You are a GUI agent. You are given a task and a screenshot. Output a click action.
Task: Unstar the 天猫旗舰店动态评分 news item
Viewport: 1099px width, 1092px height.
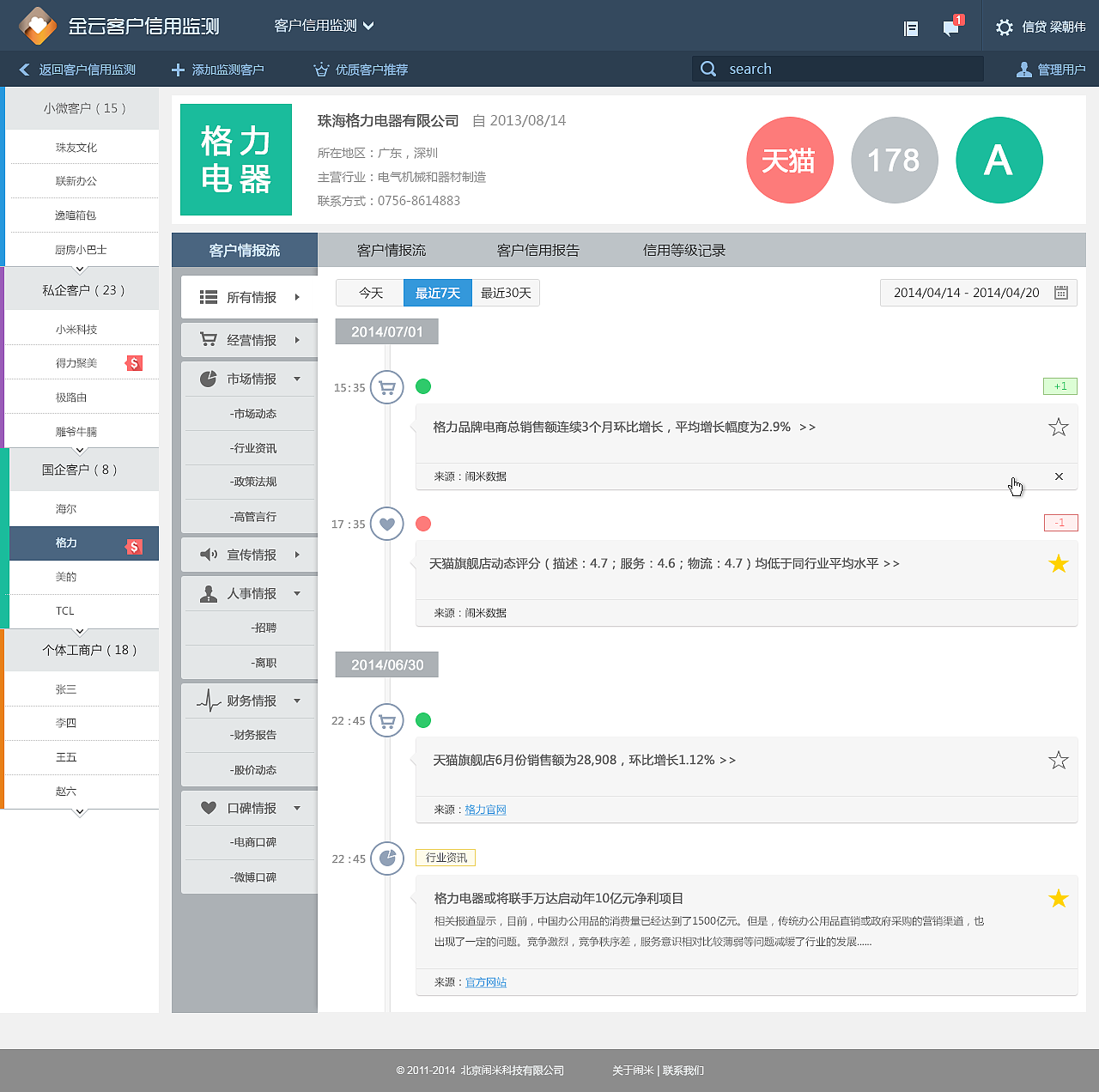pyautogui.click(x=1059, y=563)
